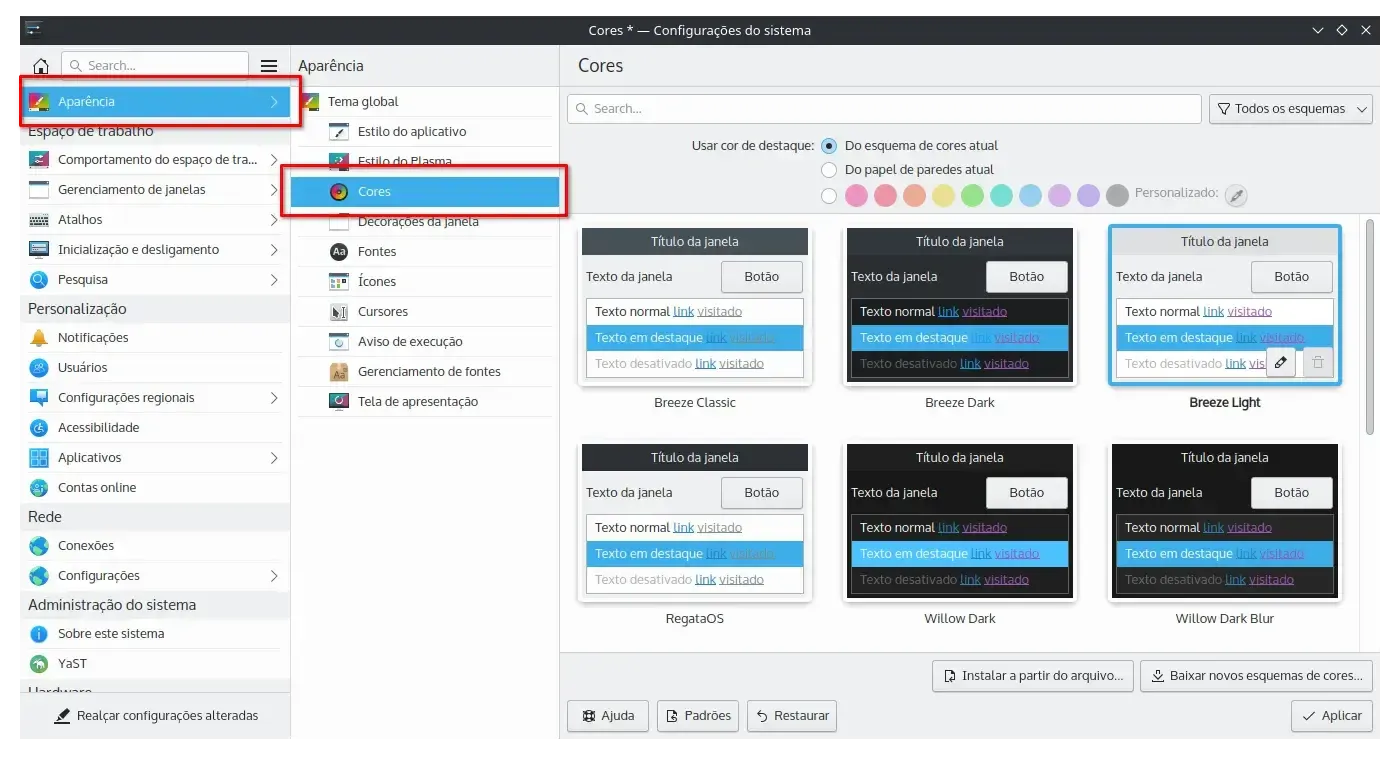Click the Padrões button
1400x763 pixels.
tap(698, 716)
